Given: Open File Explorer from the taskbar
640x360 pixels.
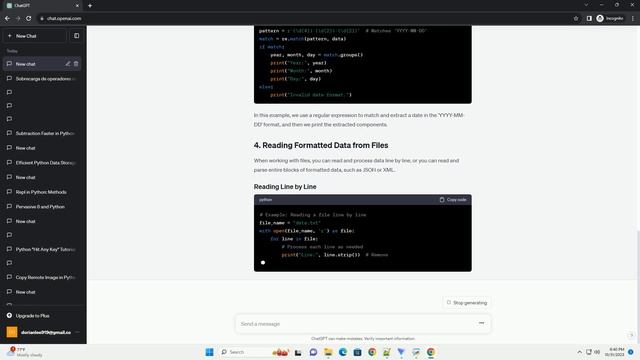Looking at the screenshot, I should coord(328,352).
